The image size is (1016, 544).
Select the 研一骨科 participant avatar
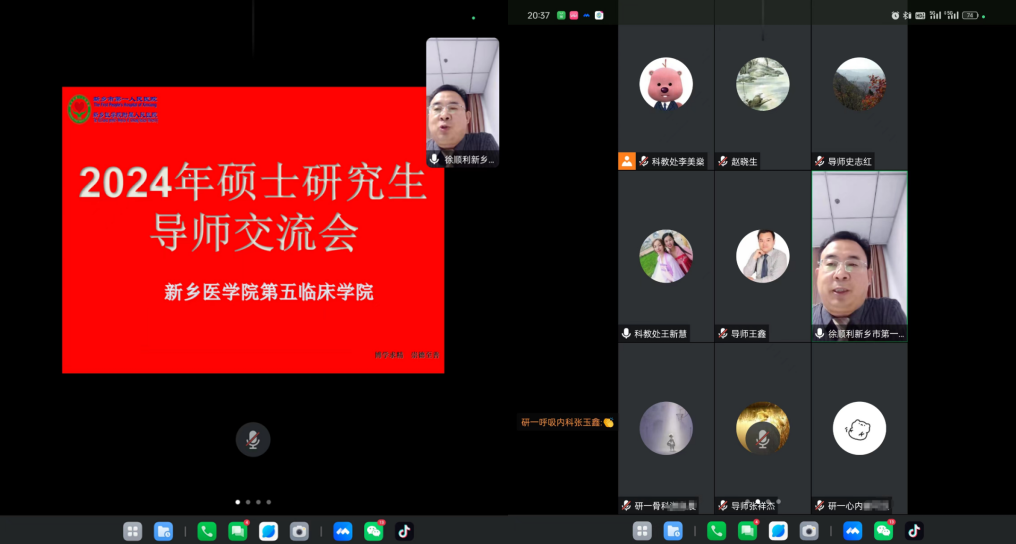666,428
